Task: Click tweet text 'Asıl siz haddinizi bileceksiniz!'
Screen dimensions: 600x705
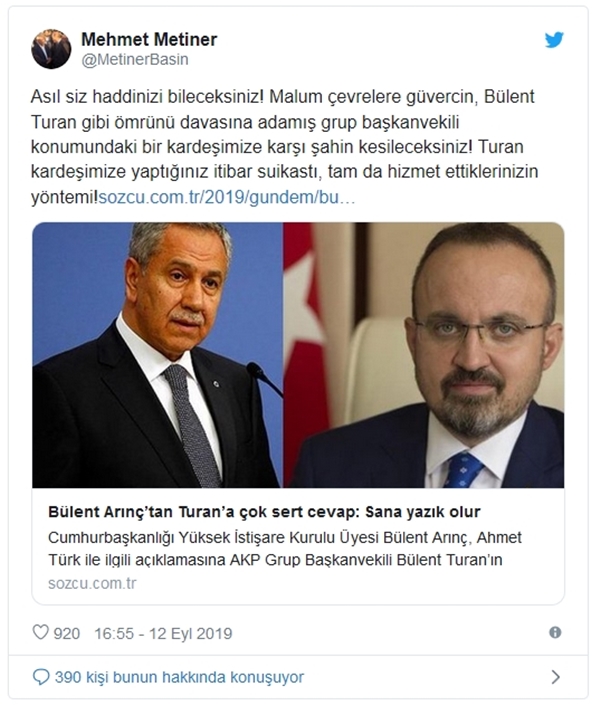Action: click(x=147, y=97)
